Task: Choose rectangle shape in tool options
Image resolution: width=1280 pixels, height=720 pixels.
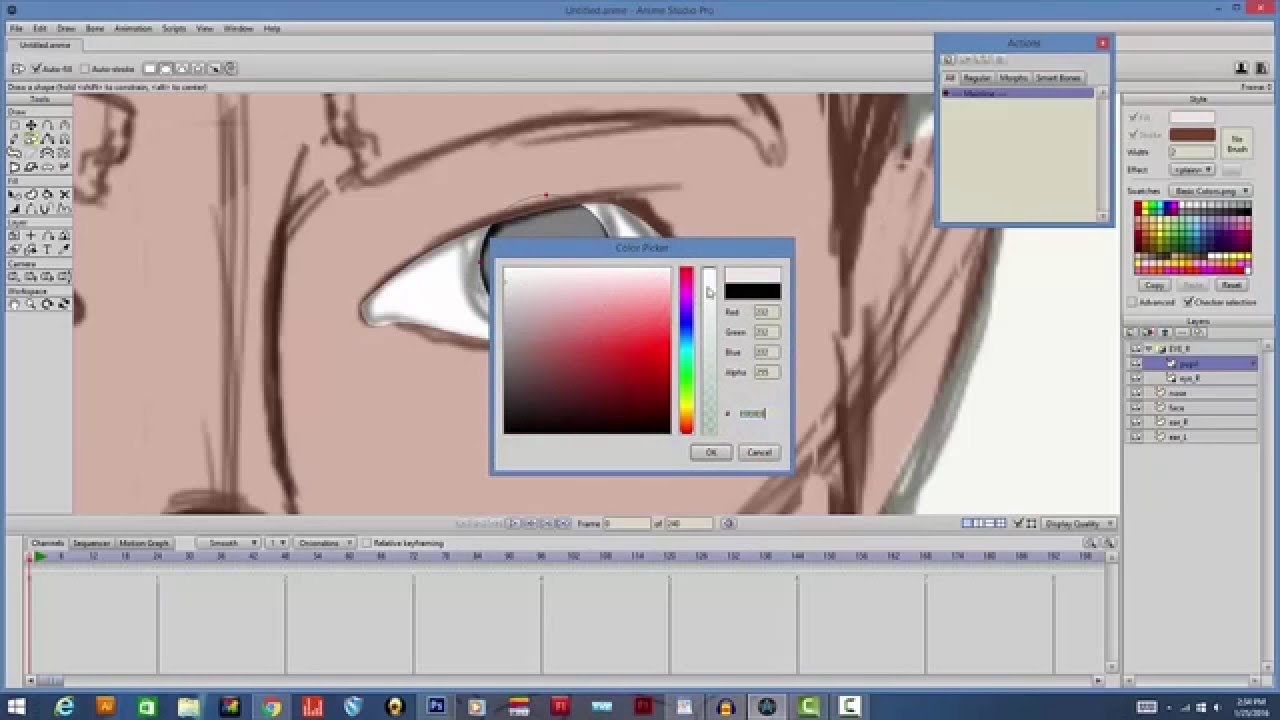Action: pos(149,69)
